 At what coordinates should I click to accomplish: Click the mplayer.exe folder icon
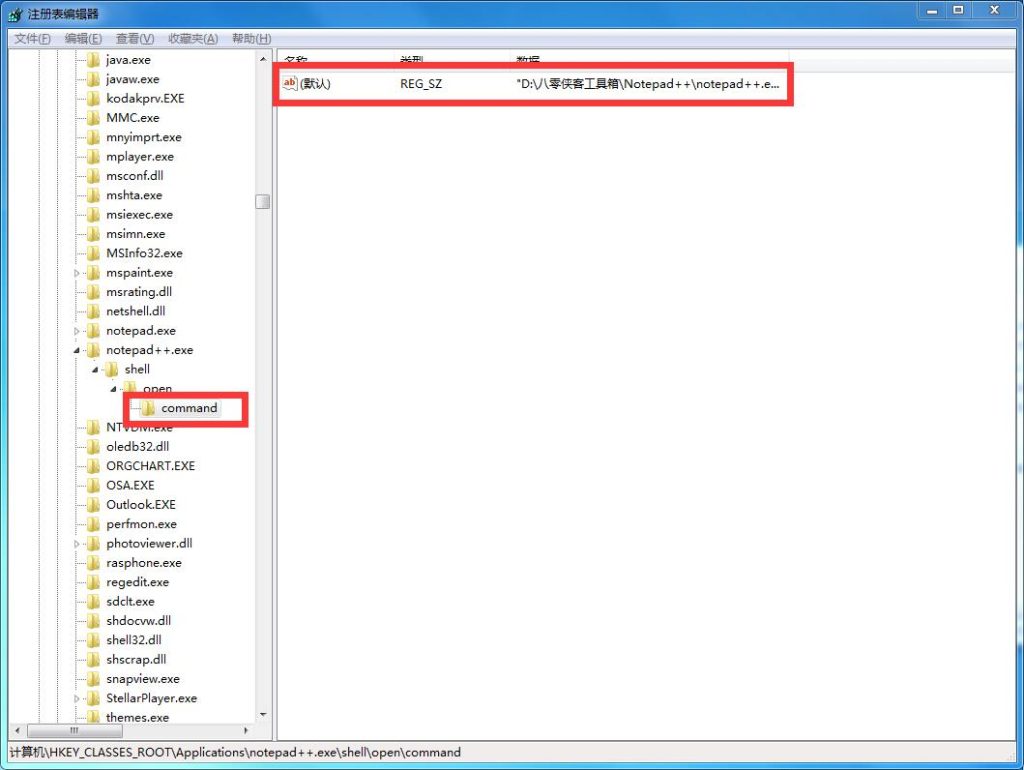pyautogui.click(x=93, y=156)
